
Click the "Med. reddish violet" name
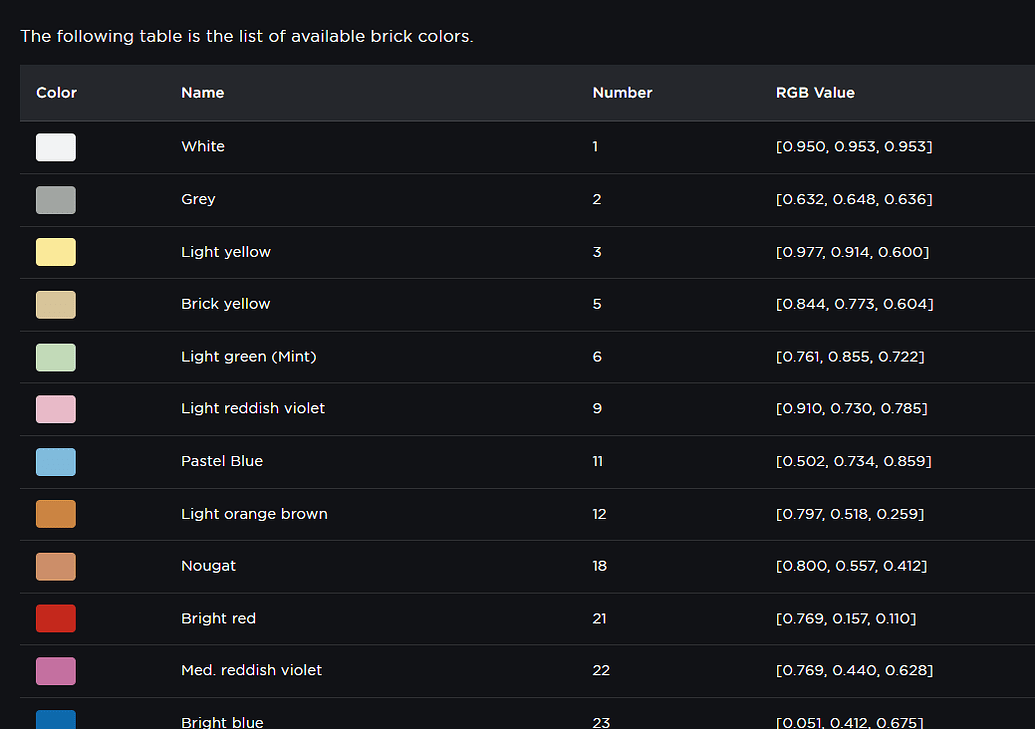point(251,671)
